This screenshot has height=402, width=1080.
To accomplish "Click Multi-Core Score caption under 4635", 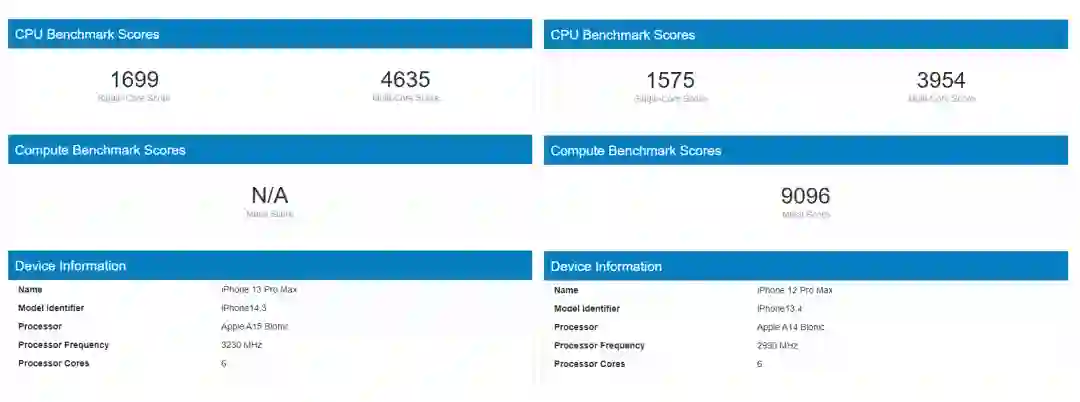I will click(406, 98).
